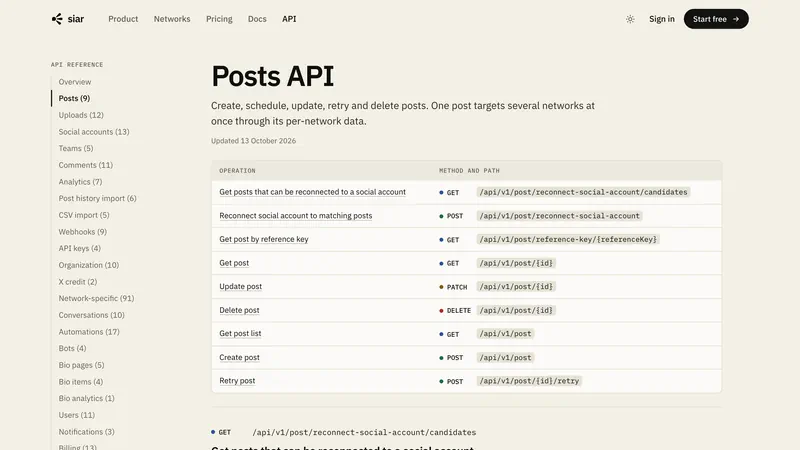
Task: Open Organization (10) sidebar entry
Action: pyautogui.click(x=88, y=265)
